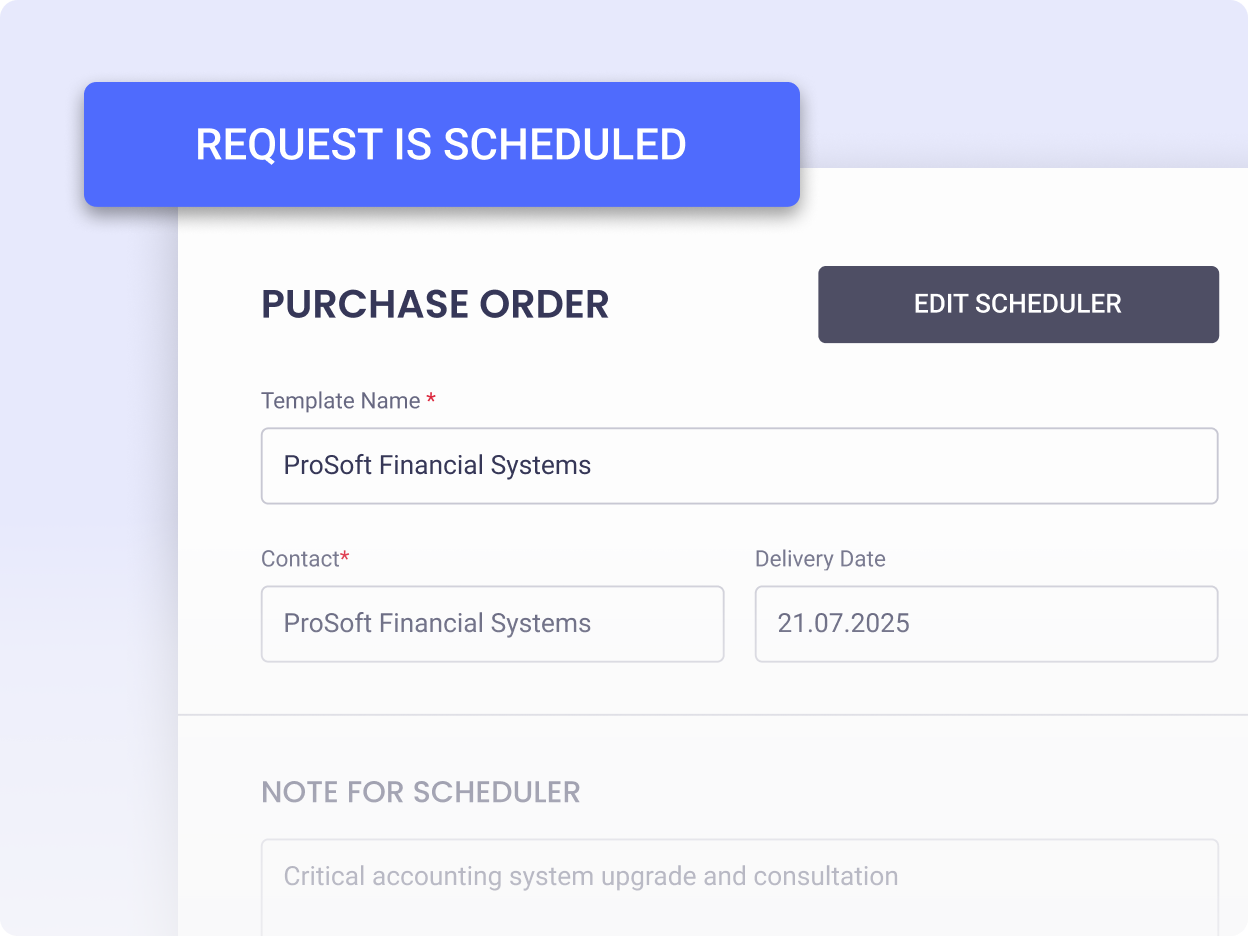Click the Delivery Date label

tap(820, 559)
